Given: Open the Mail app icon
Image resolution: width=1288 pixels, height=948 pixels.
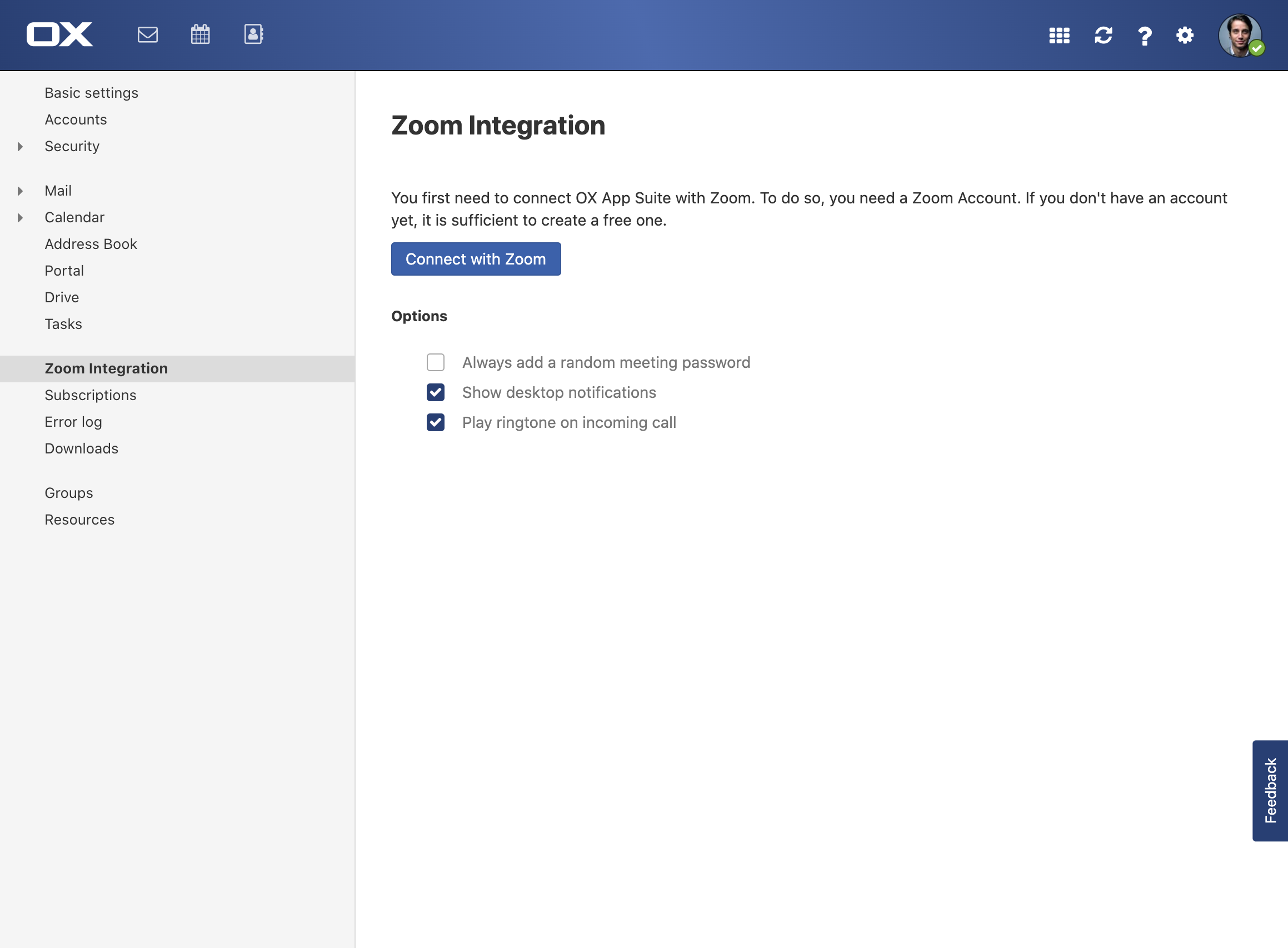Looking at the screenshot, I should coord(147,35).
